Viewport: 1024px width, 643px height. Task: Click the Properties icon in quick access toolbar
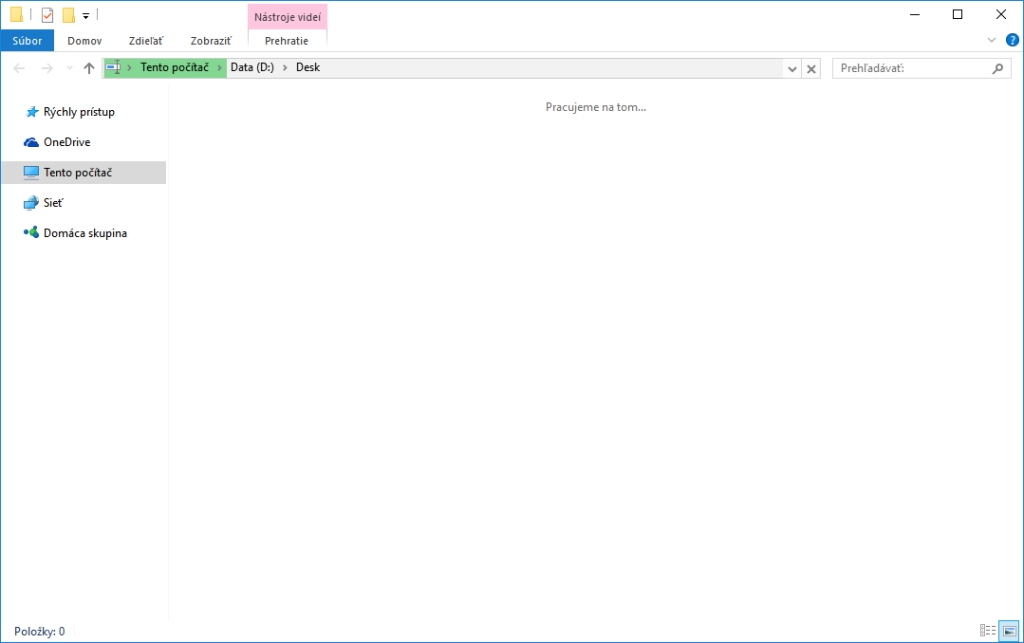[x=47, y=15]
